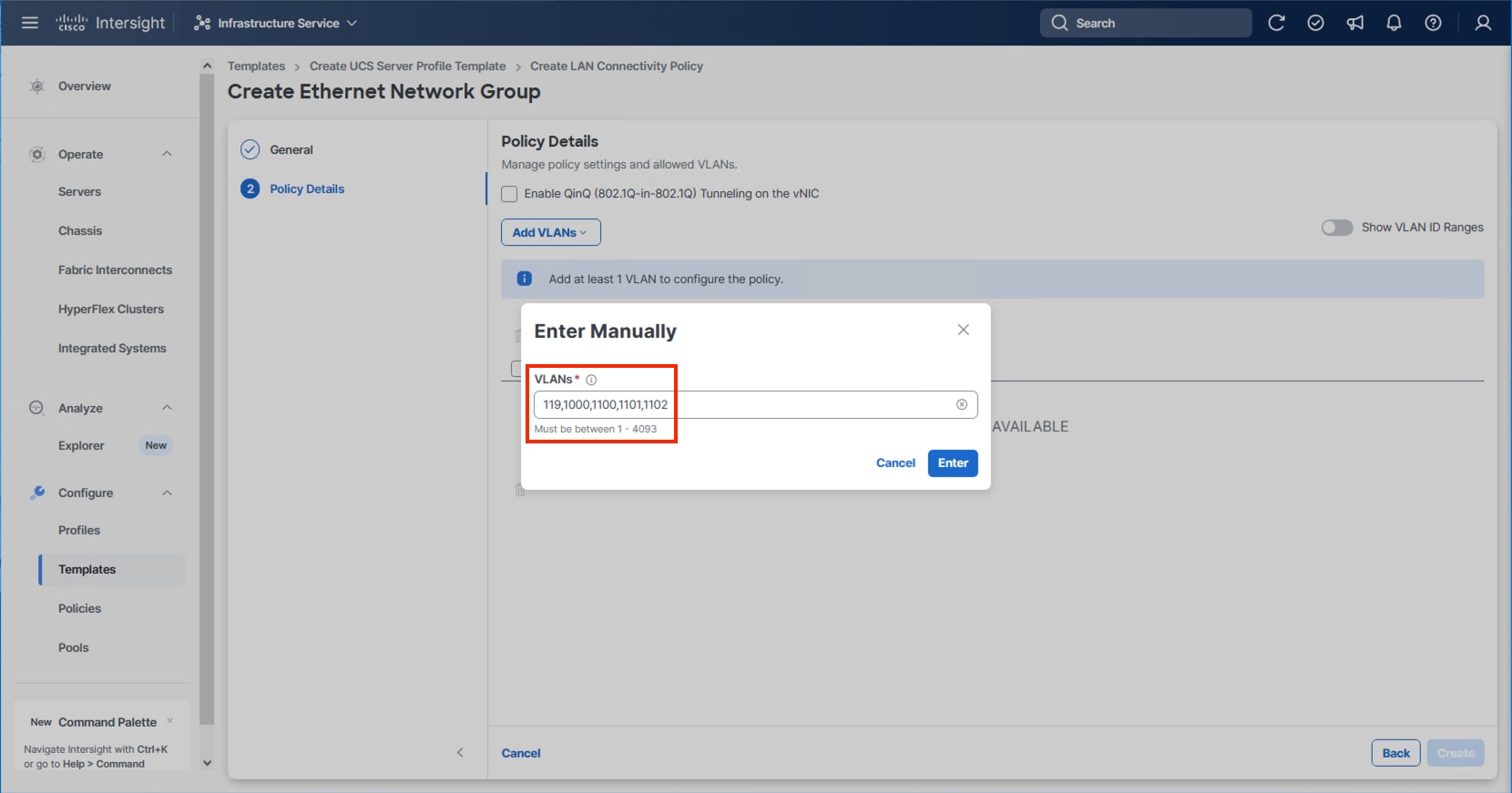Go to Overview

click(85, 86)
